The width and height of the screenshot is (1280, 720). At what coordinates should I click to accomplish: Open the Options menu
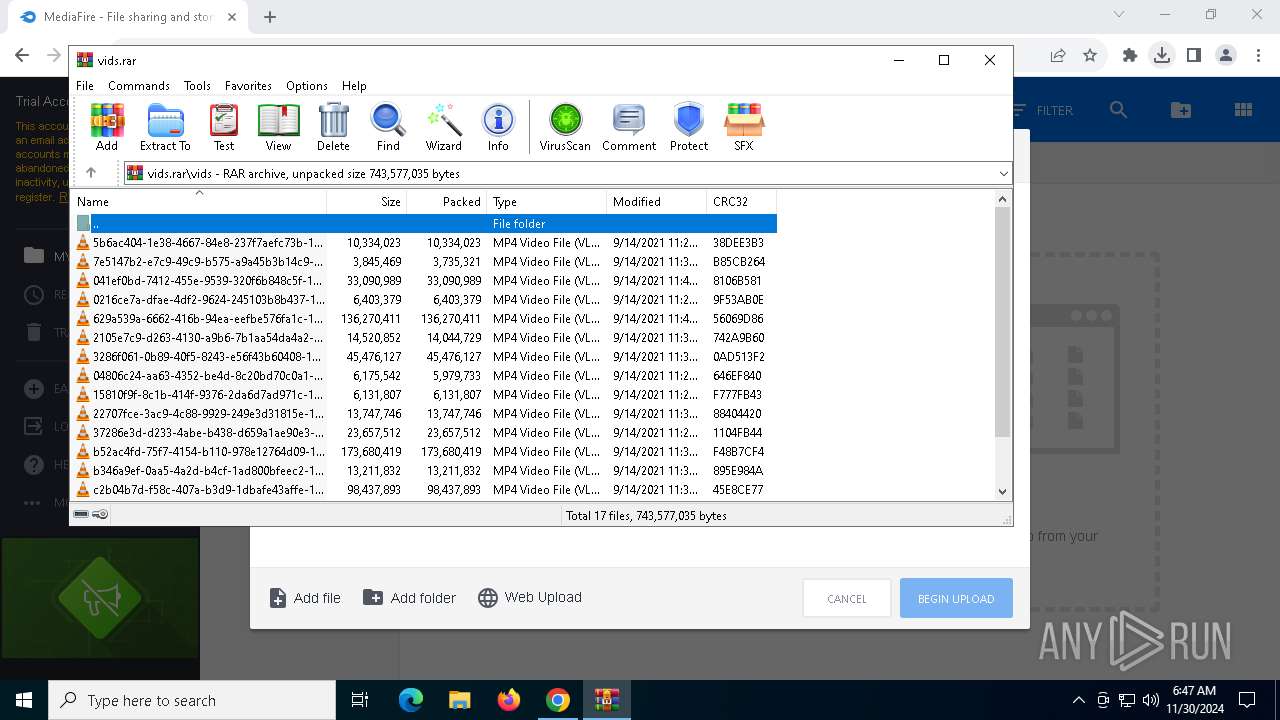pos(307,86)
